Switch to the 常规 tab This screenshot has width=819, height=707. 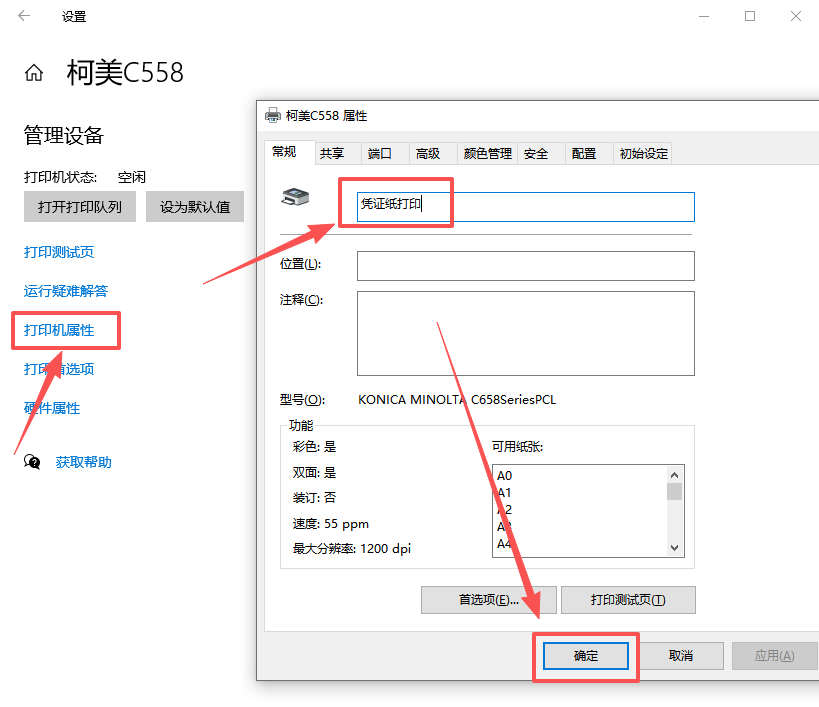pyautogui.click(x=289, y=152)
